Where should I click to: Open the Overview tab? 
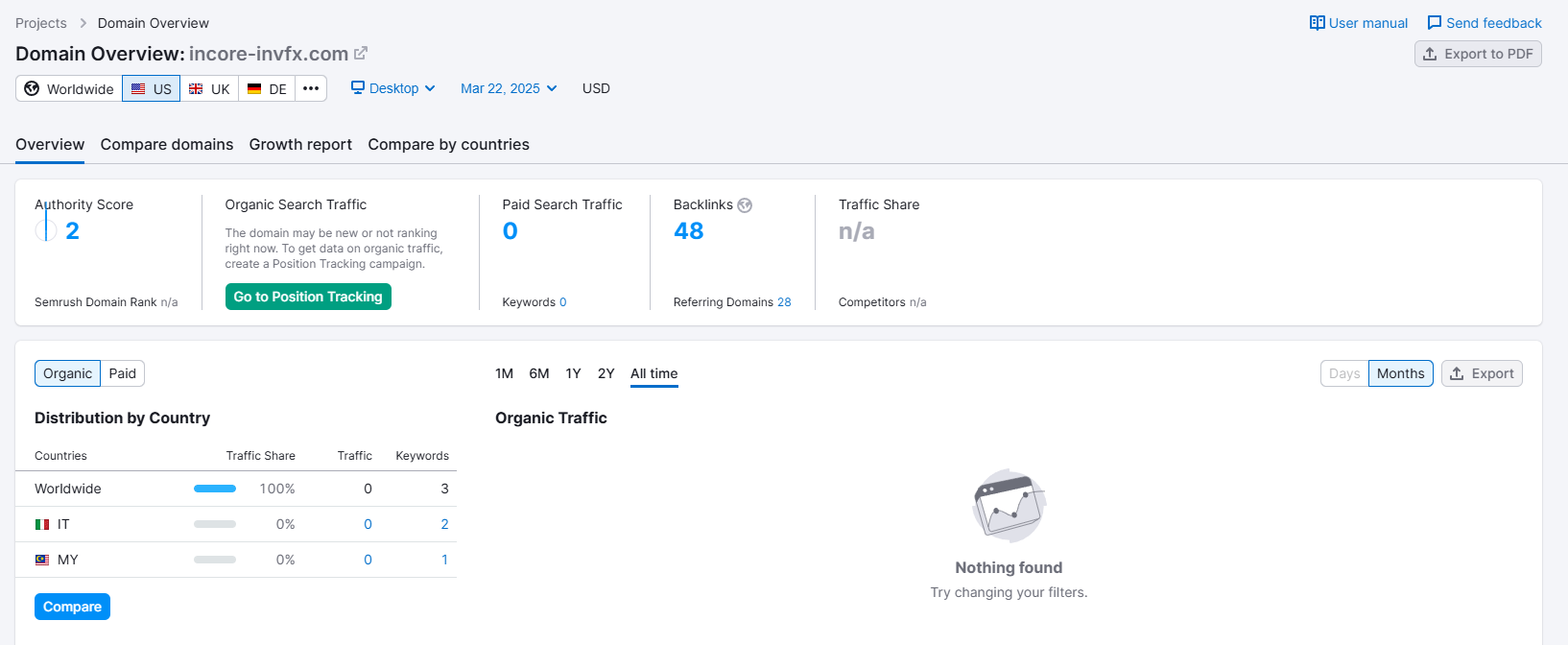50,145
